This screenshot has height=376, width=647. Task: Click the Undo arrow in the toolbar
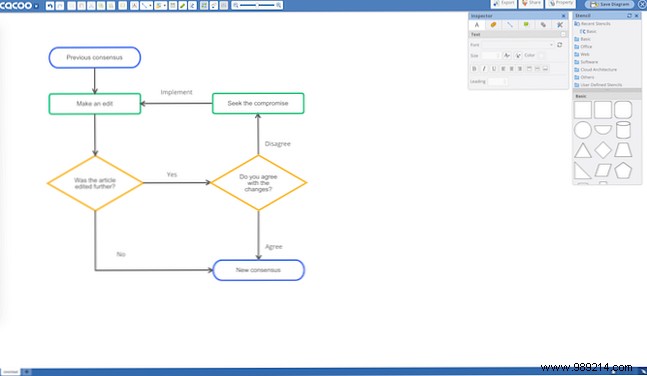click(x=50, y=6)
